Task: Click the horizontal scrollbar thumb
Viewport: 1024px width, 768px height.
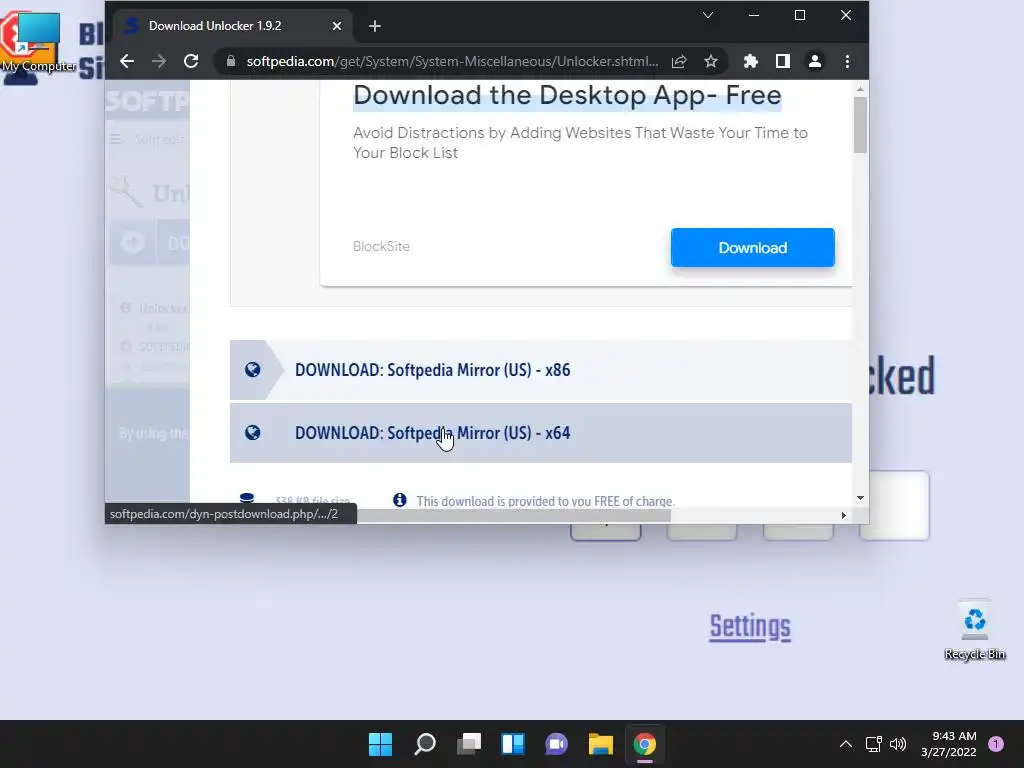Action: [x=513, y=515]
